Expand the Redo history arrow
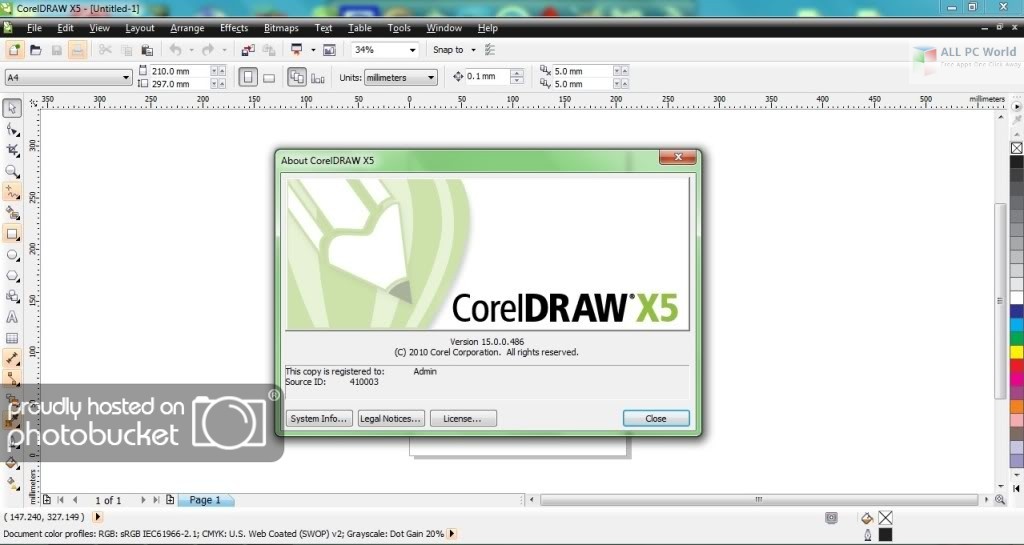Viewport: 1024px width, 545px height. click(224, 50)
